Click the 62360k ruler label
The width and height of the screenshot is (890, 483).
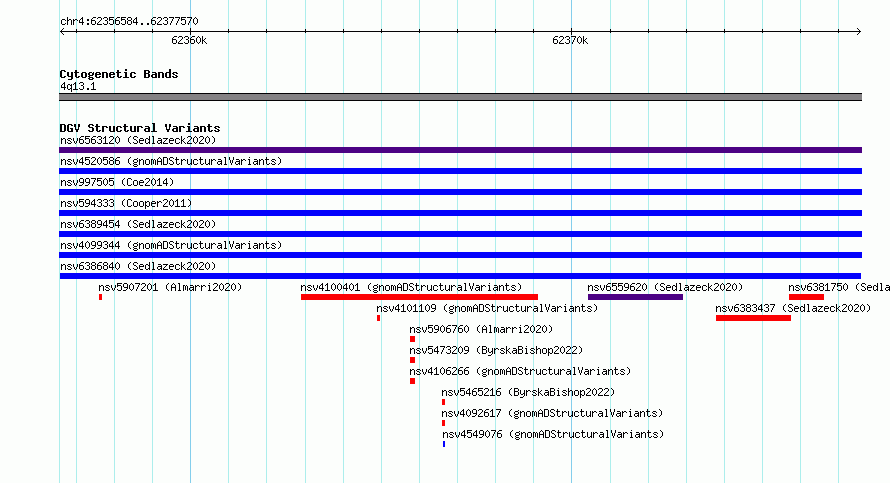pyautogui.click(x=189, y=40)
